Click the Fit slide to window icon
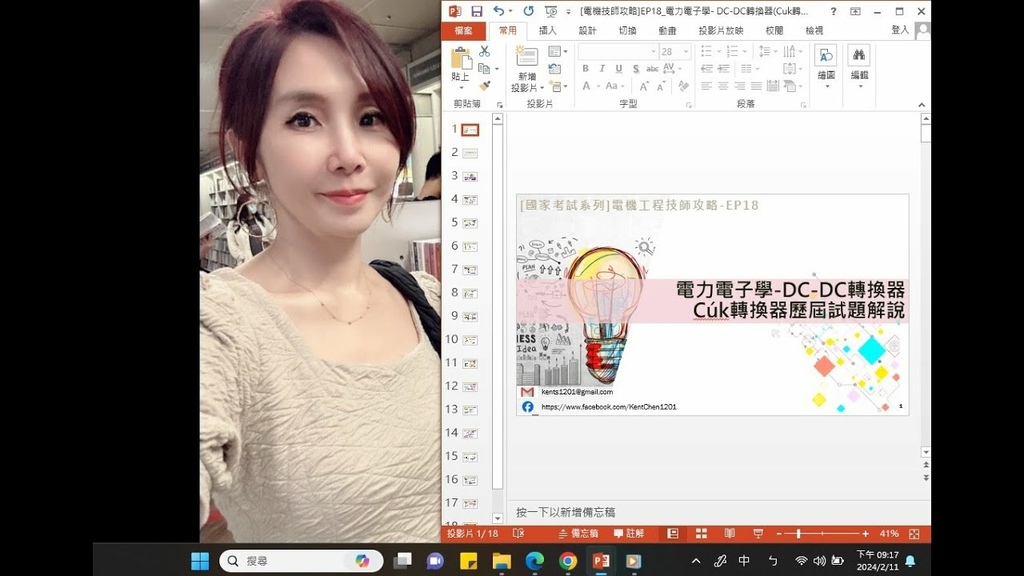Image resolution: width=1024 pixels, height=576 pixels. coord(914,534)
